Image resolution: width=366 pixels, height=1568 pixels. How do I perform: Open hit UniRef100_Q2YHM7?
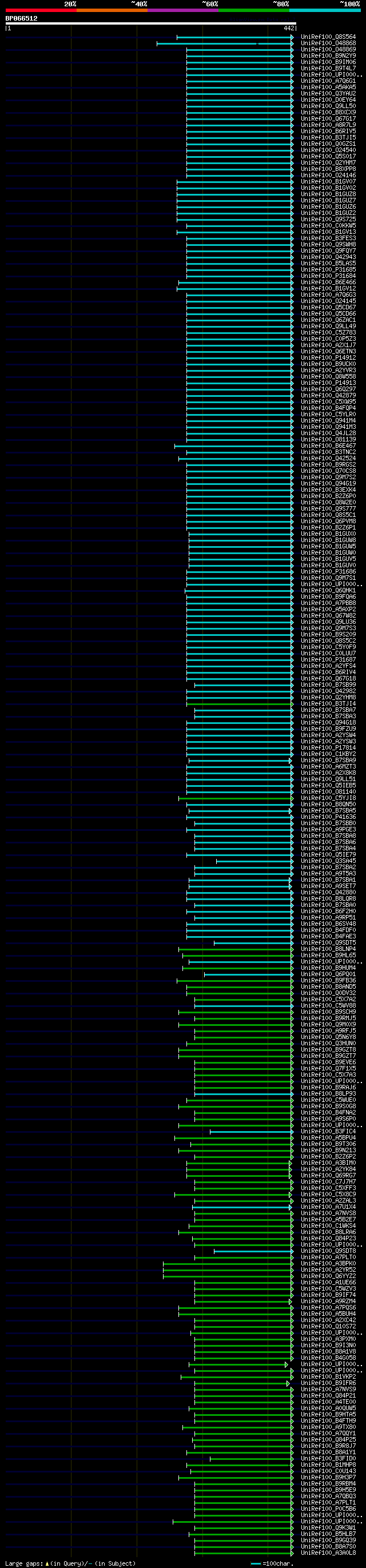pos(328,163)
